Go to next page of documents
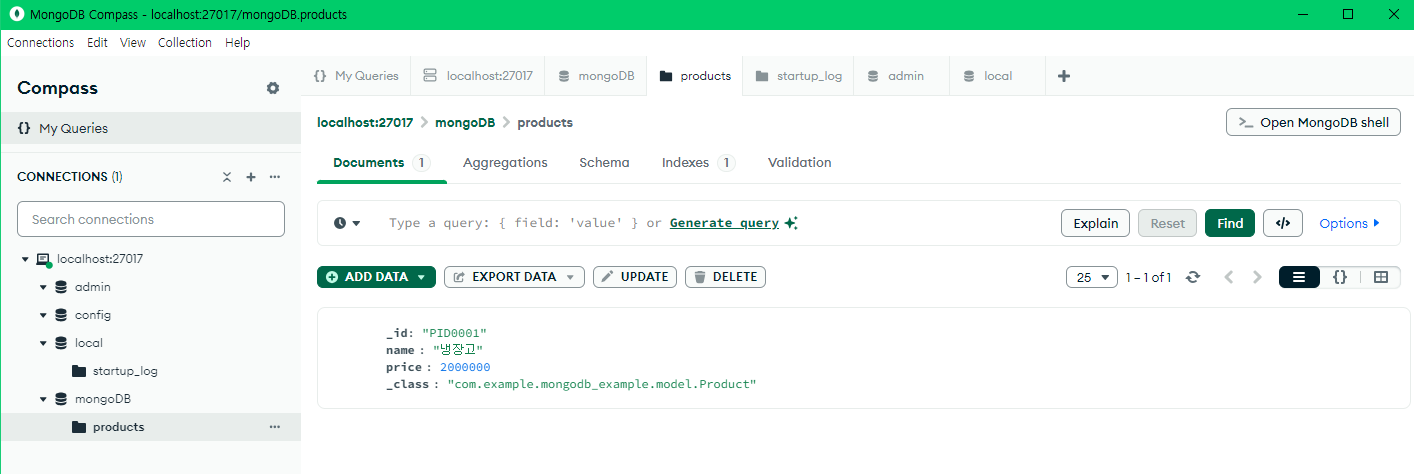This screenshot has width=1414, height=474. (x=1258, y=277)
